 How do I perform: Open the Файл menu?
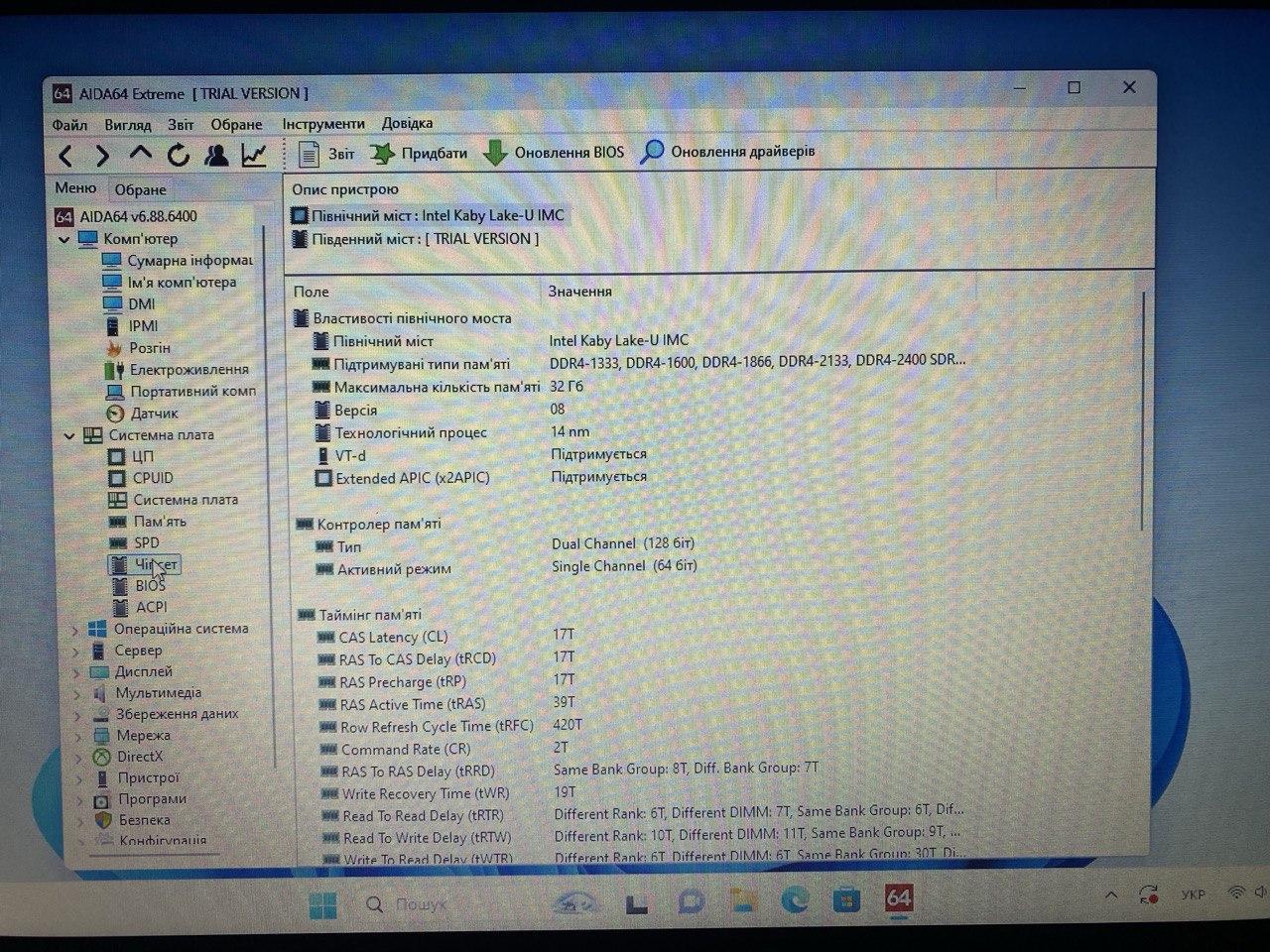click(69, 125)
